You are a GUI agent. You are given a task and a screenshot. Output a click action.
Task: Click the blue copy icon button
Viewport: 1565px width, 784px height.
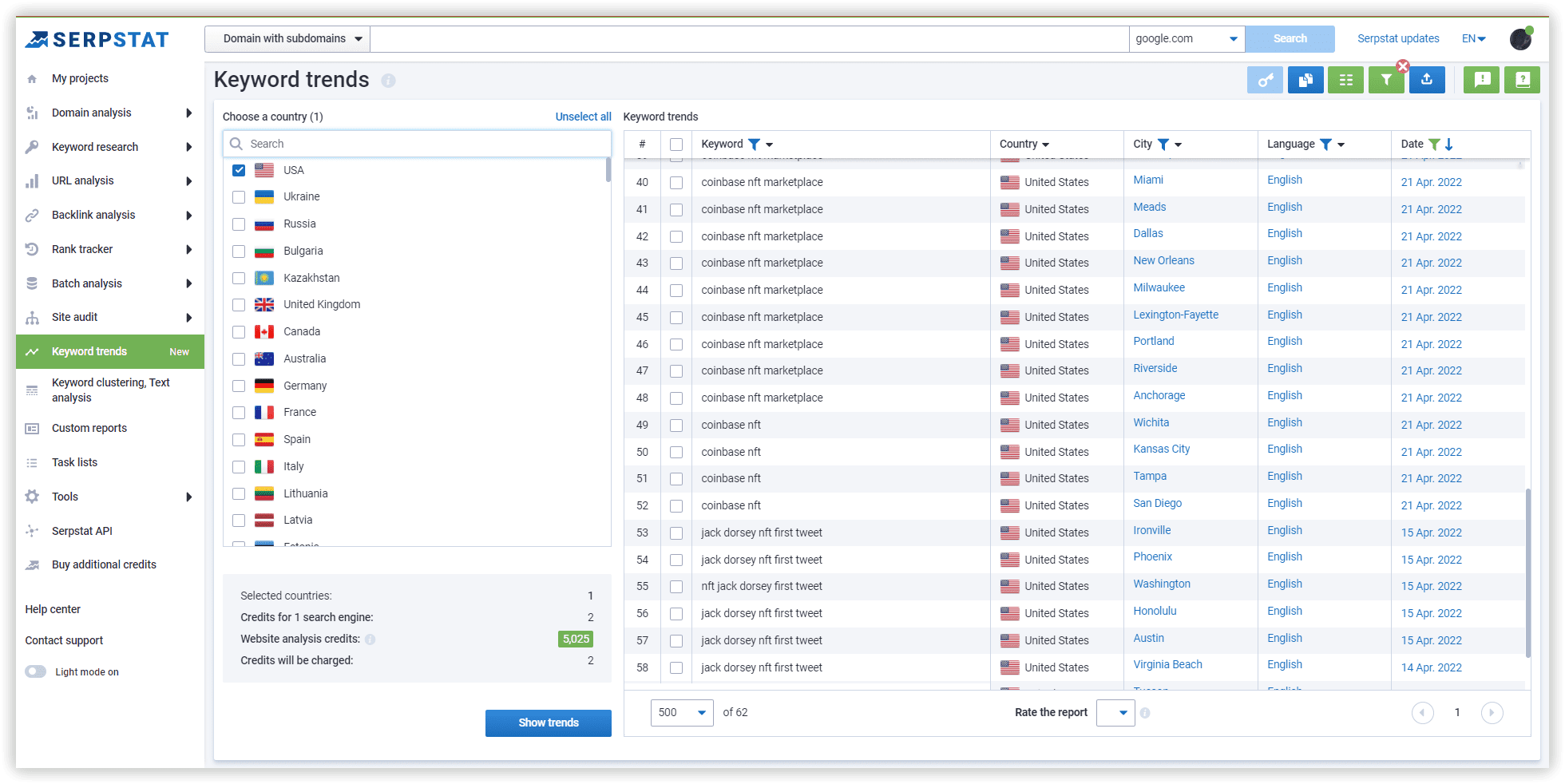pos(1305,80)
